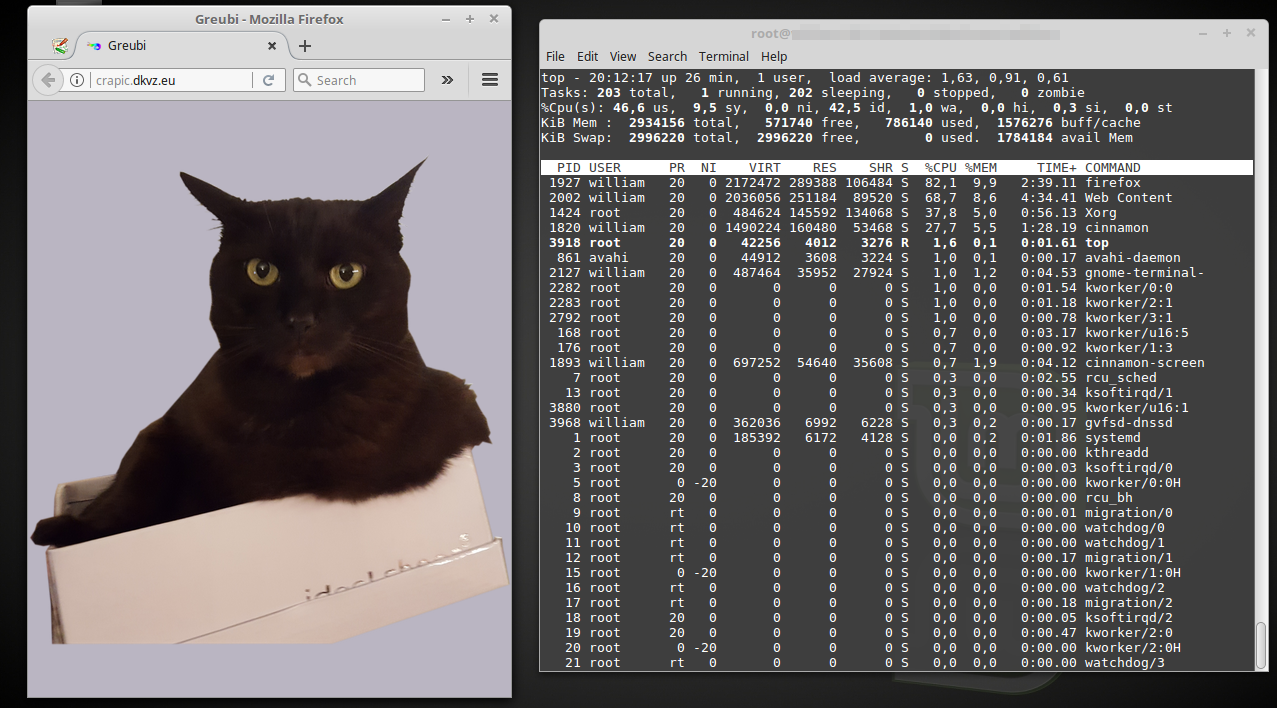The image size is (1277, 708).
Task: Click into the Firefox Search field
Action: pyautogui.click(x=365, y=80)
